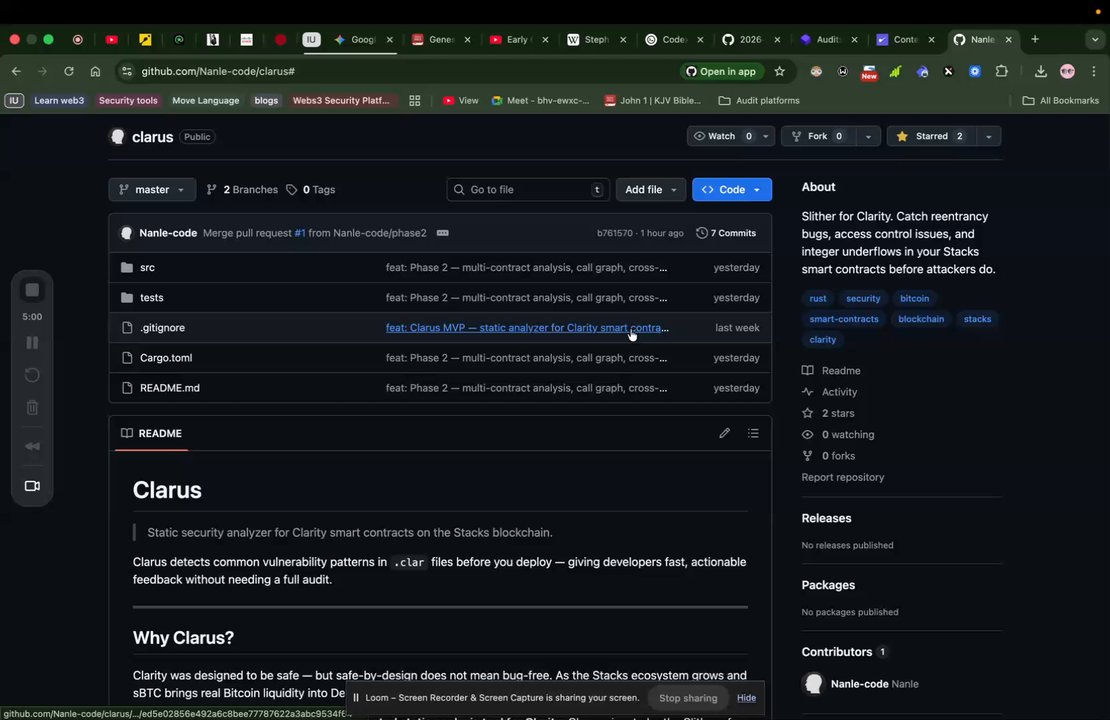Select the rust topic tag
The height and width of the screenshot is (720, 1110).
818,299
